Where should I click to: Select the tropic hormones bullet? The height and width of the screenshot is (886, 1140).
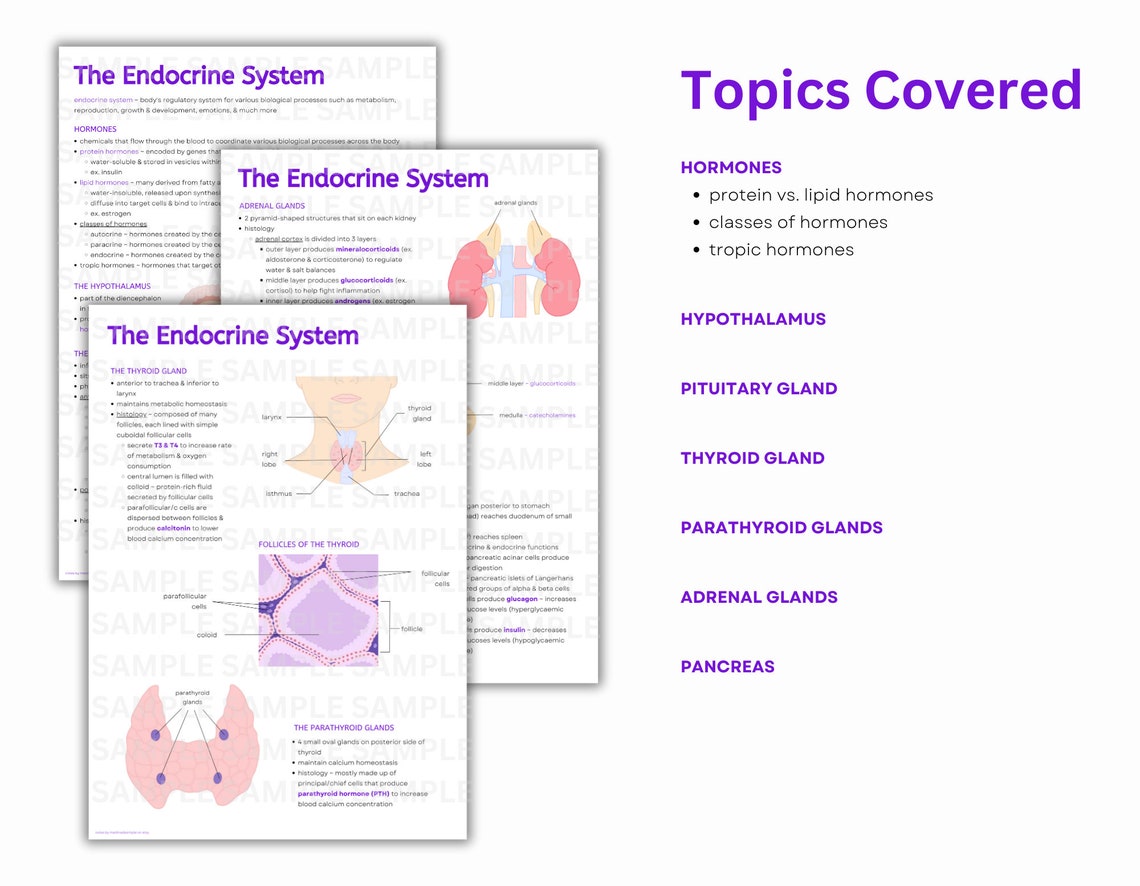783,249
